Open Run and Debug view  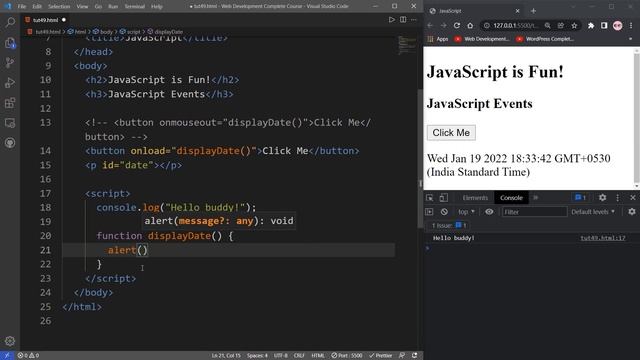click(10, 82)
